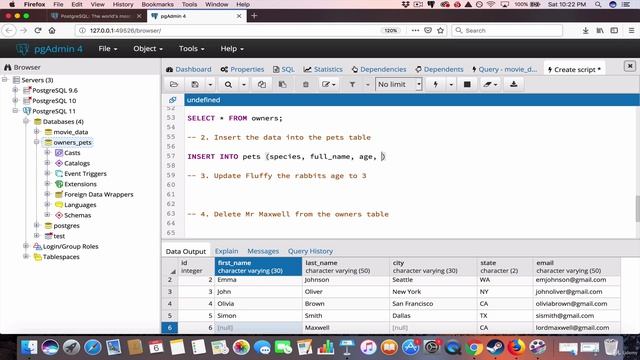
Task: Click the Save file toolbar icon
Action: 195,84
